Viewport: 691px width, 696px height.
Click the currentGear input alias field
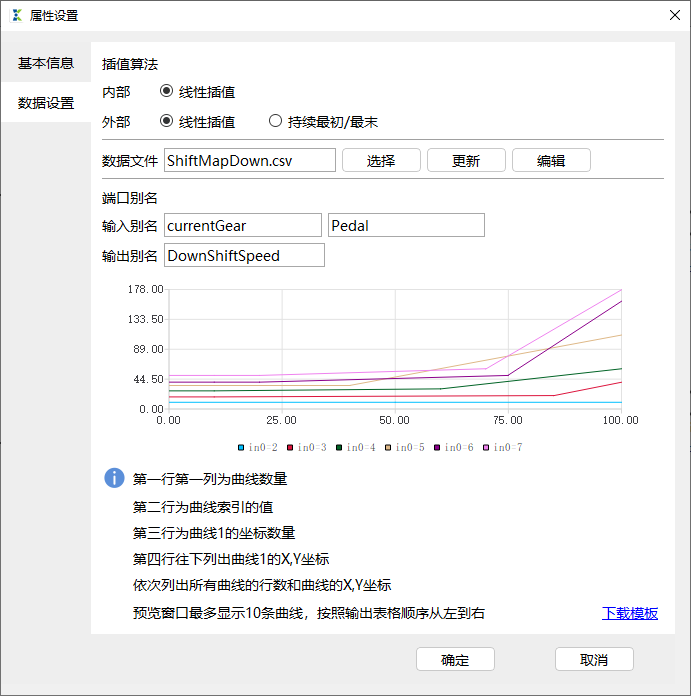click(x=243, y=225)
